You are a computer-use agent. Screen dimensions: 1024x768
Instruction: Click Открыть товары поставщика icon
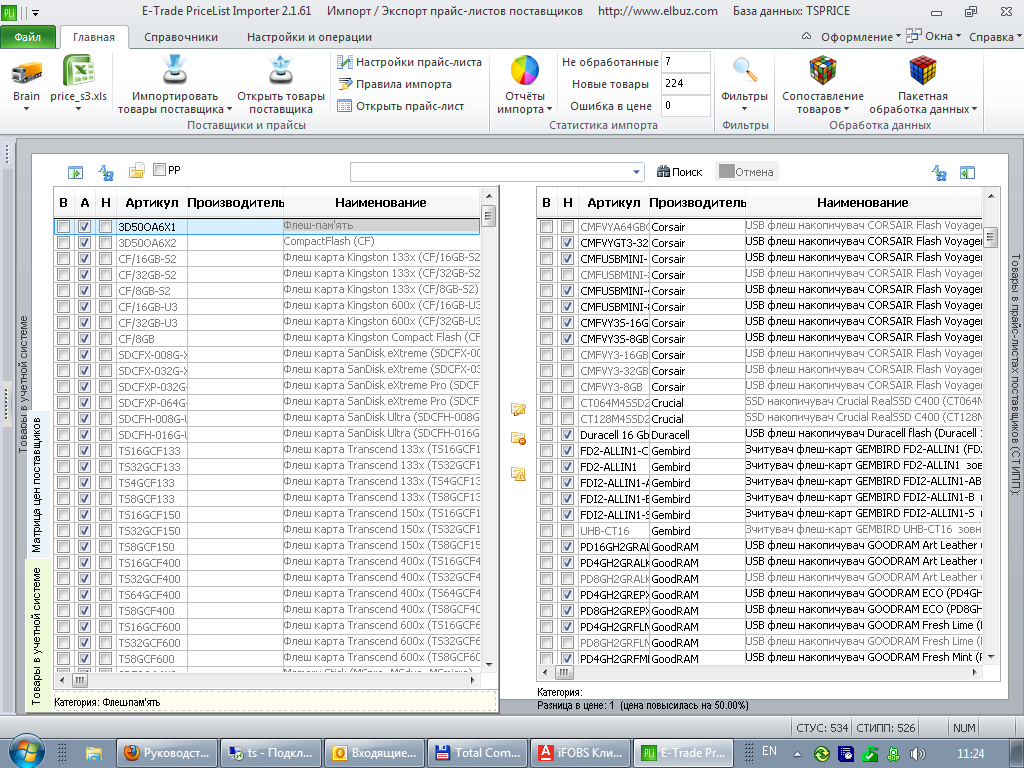tap(281, 71)
